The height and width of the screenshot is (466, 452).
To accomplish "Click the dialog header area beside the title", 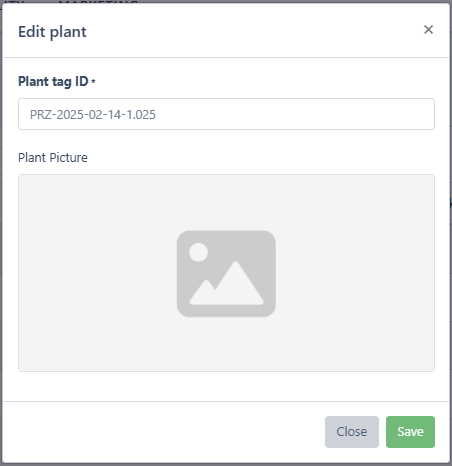I will [253, 31].
